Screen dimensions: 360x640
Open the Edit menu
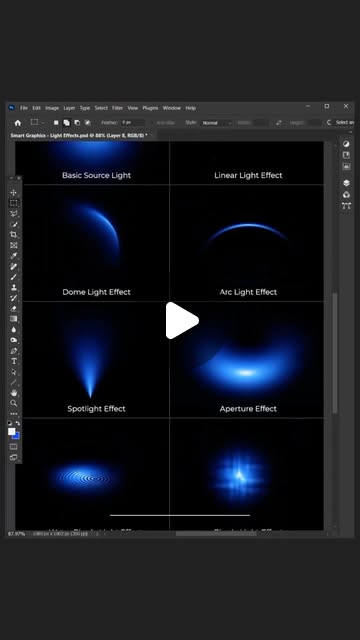click(37, 108)
